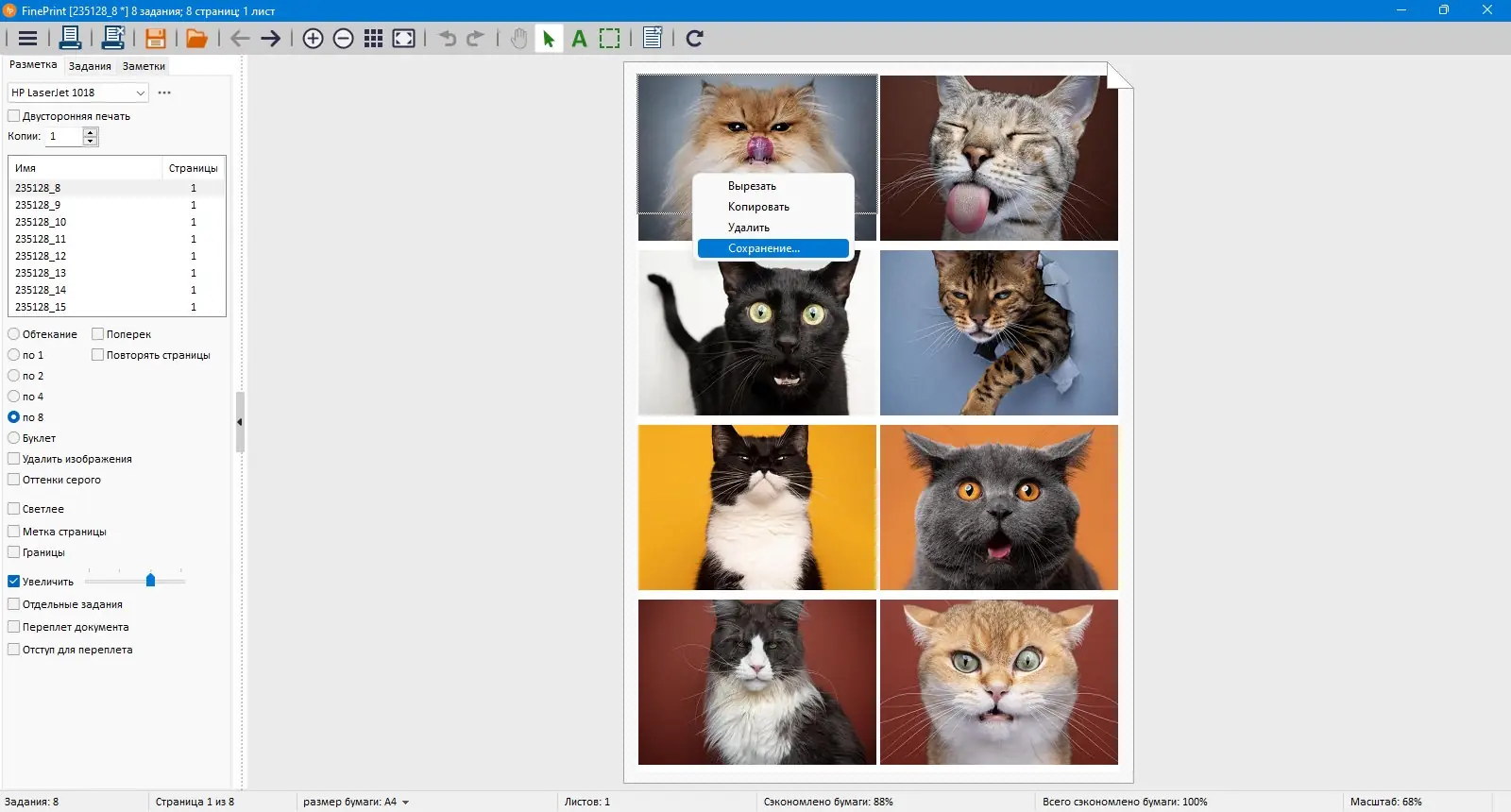Select the Разметка tab
The height and width of the screenshot is (812, 1511).
pos(33,65)
